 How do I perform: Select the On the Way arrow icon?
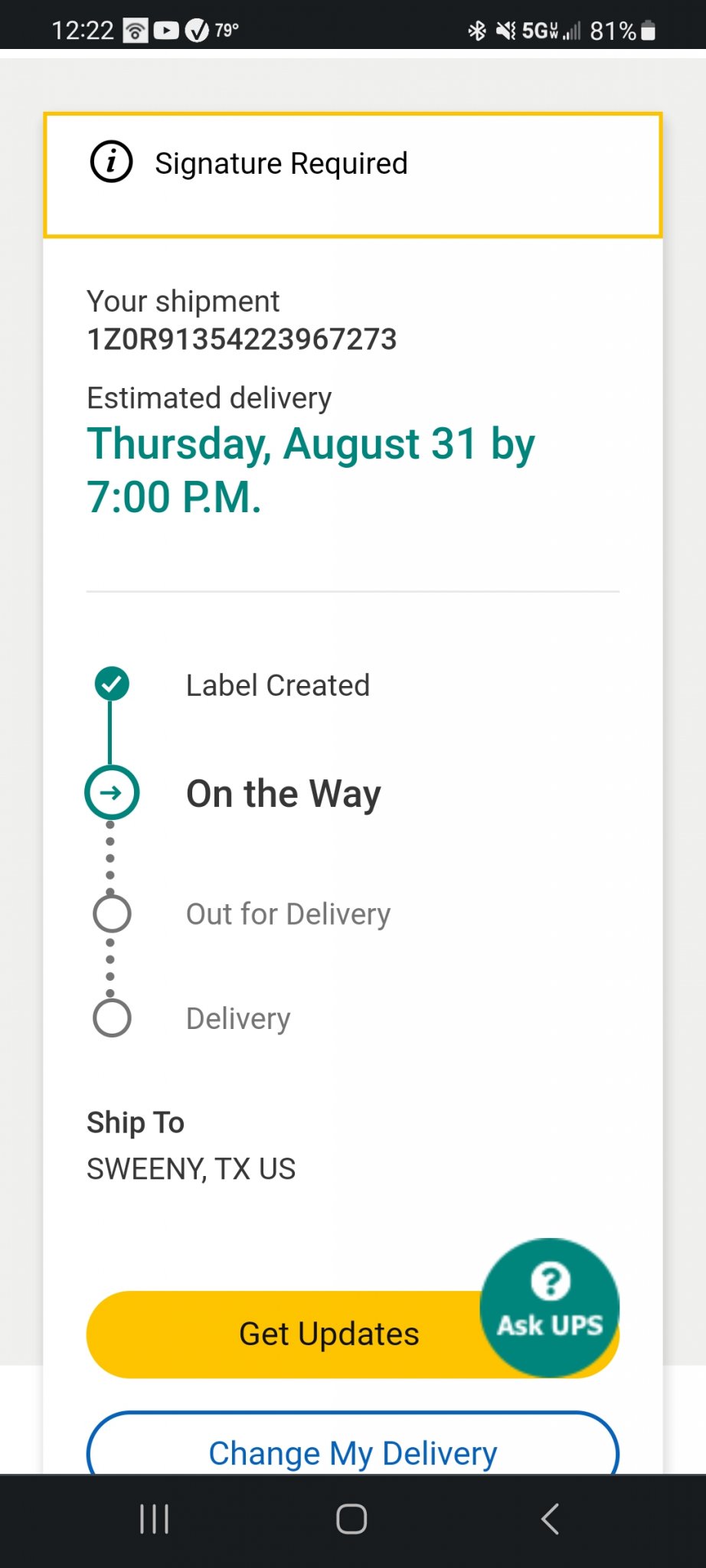(112, 792)
